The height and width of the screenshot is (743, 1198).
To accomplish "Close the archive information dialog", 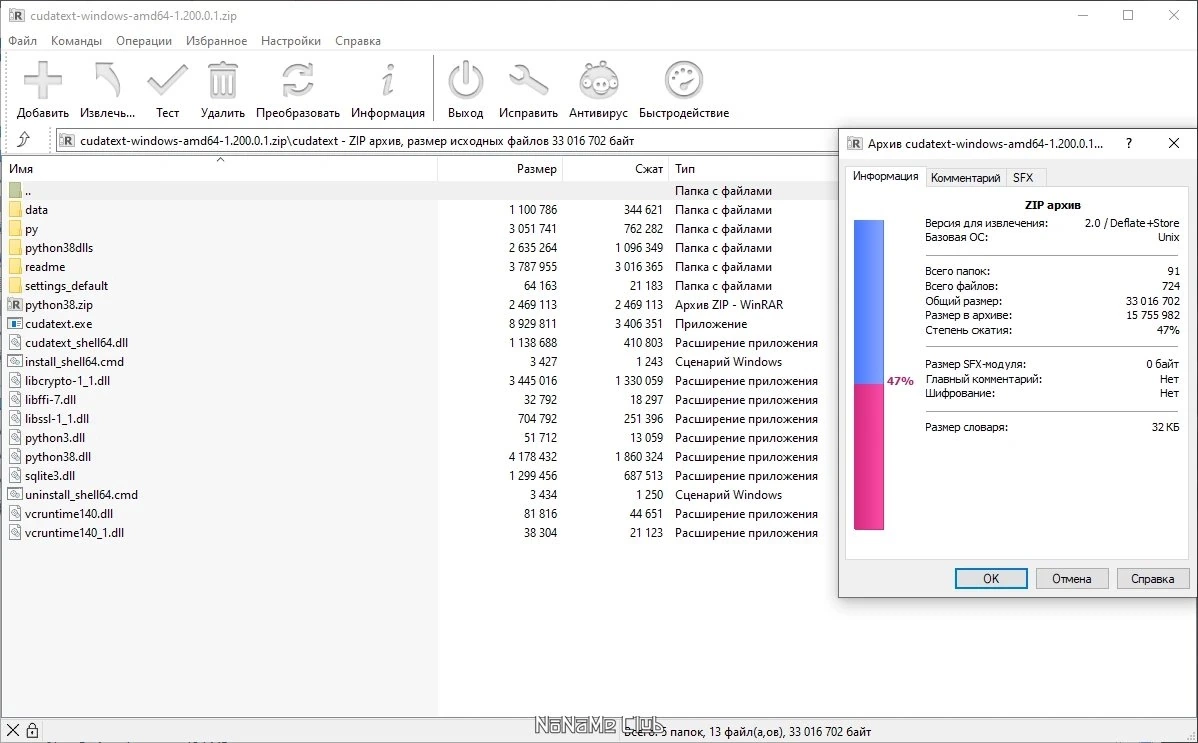I will [x=1174, y=144].
